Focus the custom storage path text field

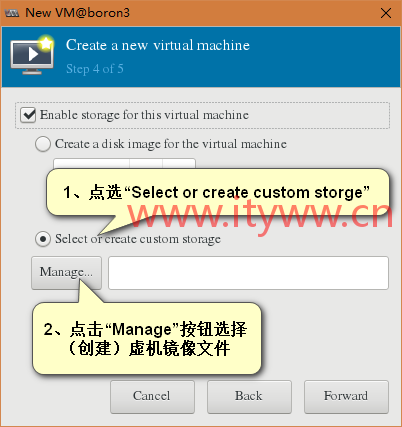[248, 273]
